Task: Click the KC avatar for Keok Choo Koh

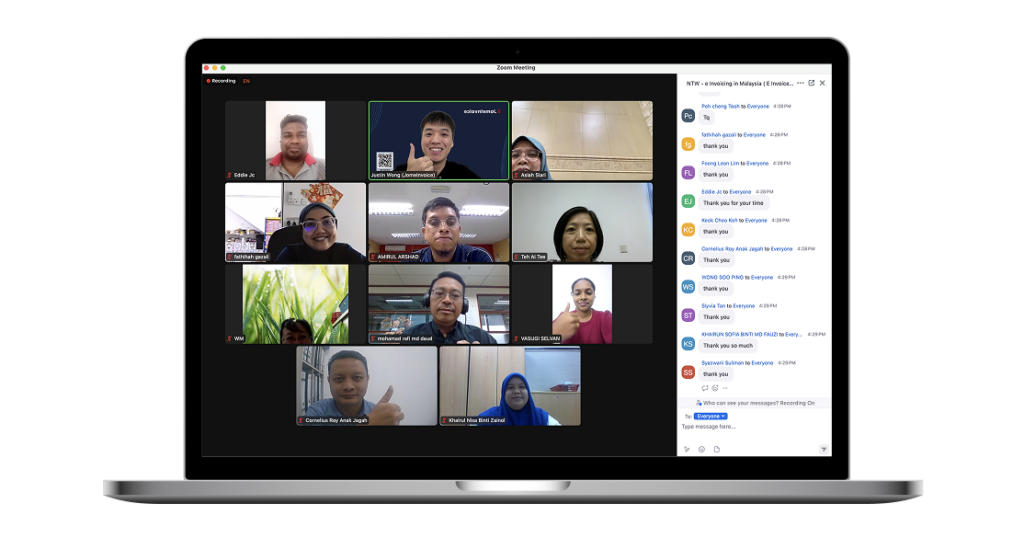Action: (x=688, y=230)
